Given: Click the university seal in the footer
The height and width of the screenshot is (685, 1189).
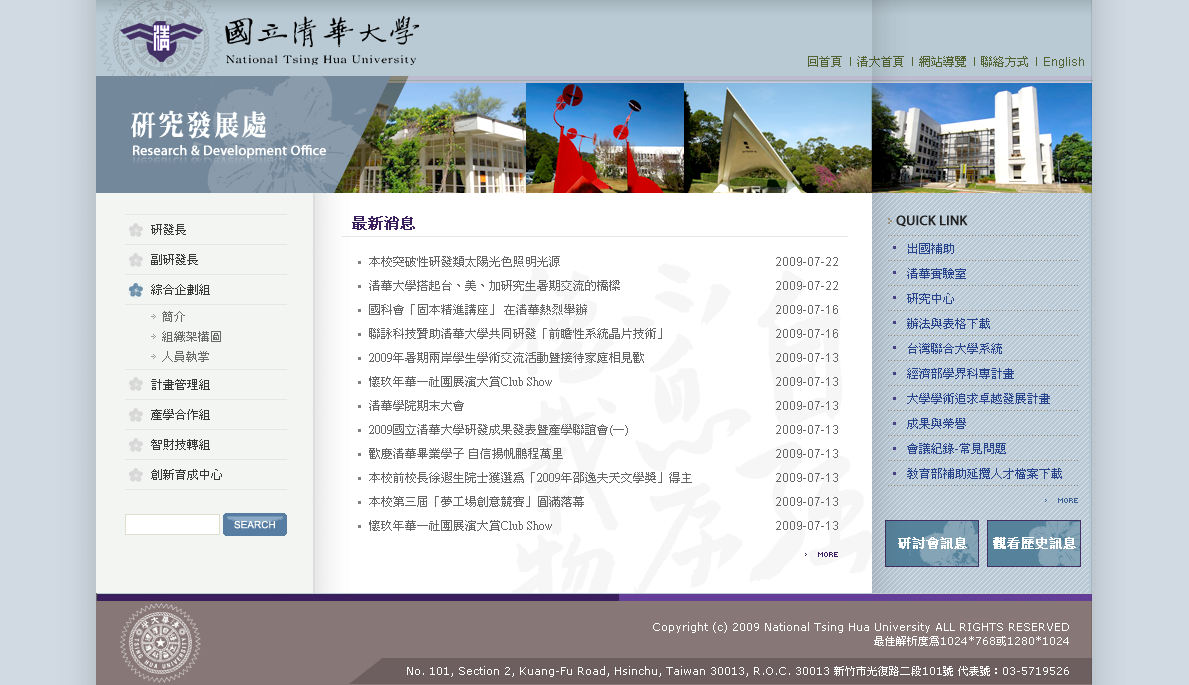Looking at the screenshot, I should click(160, 643).
